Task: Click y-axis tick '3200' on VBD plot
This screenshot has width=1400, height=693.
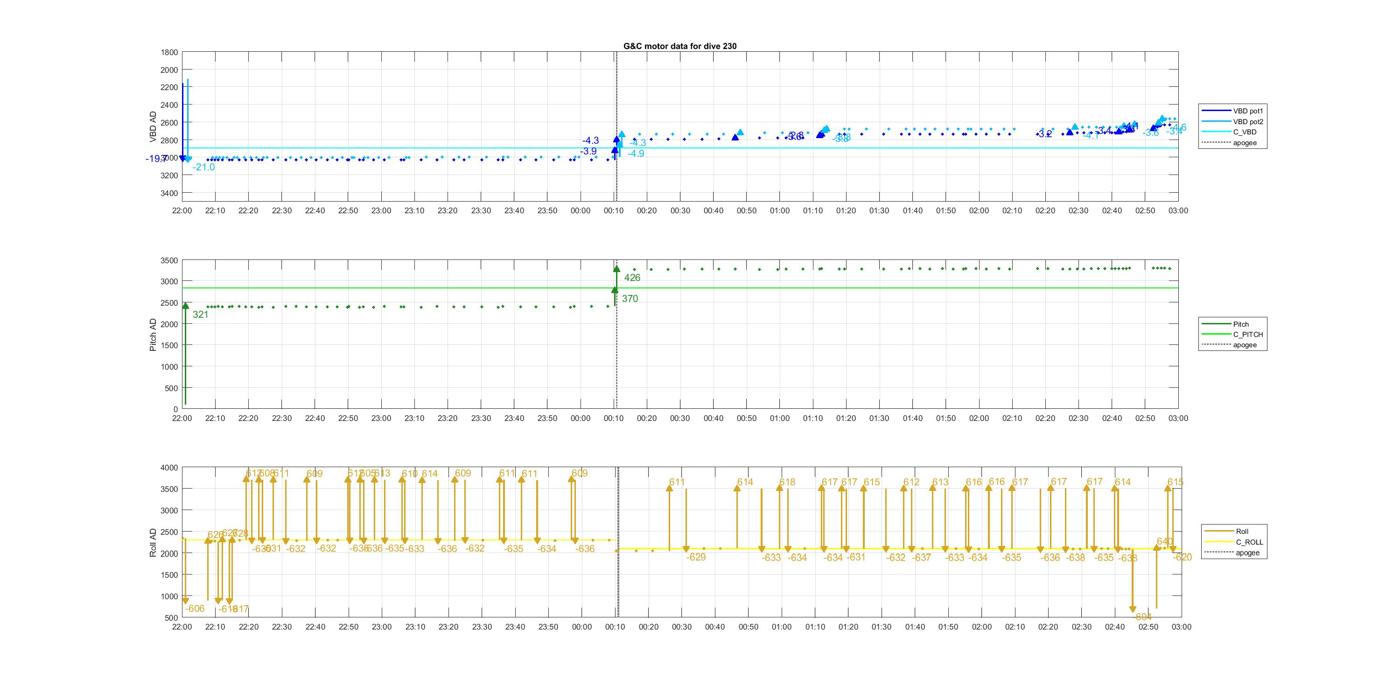Action: tap(168, 175)
